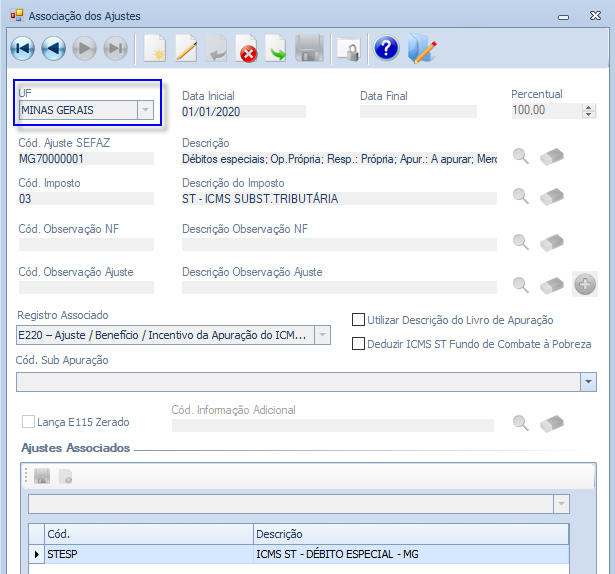Search Cód. Informação Adicional with magnifier
Image resolution: width=615 pixels, height=574 pixels.
(x=521, y=423)
